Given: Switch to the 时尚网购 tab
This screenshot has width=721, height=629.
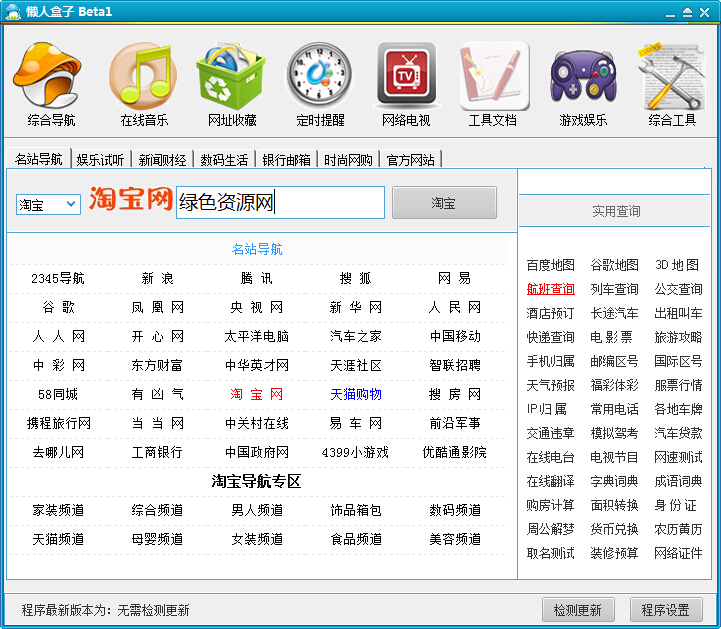Looking at the screenshot, I should tap(348, 160).
